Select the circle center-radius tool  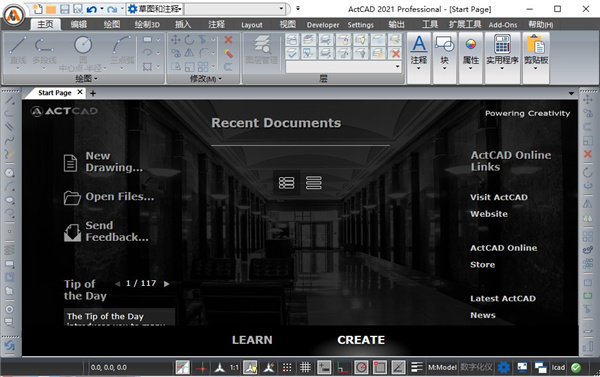pos(83,54)
